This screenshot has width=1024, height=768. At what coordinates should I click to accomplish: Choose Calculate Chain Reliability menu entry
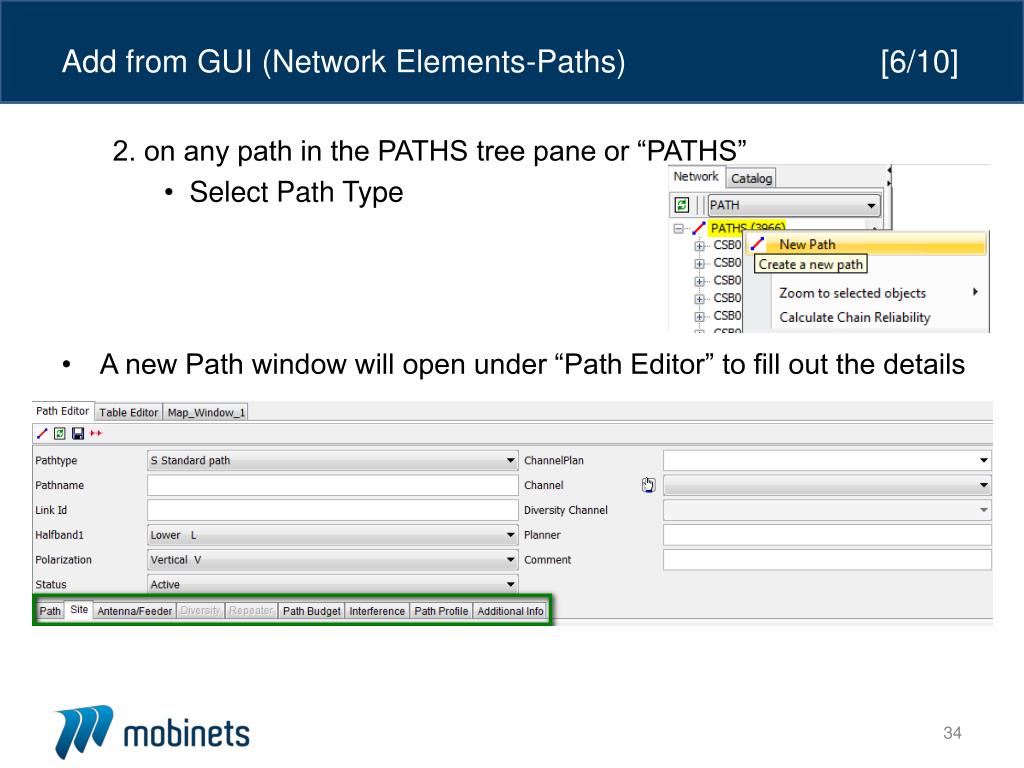click(865, 317)
